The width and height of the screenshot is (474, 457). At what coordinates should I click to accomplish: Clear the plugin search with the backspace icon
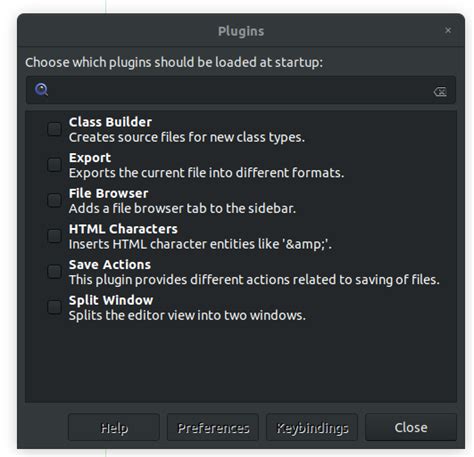tap(440, 91)
